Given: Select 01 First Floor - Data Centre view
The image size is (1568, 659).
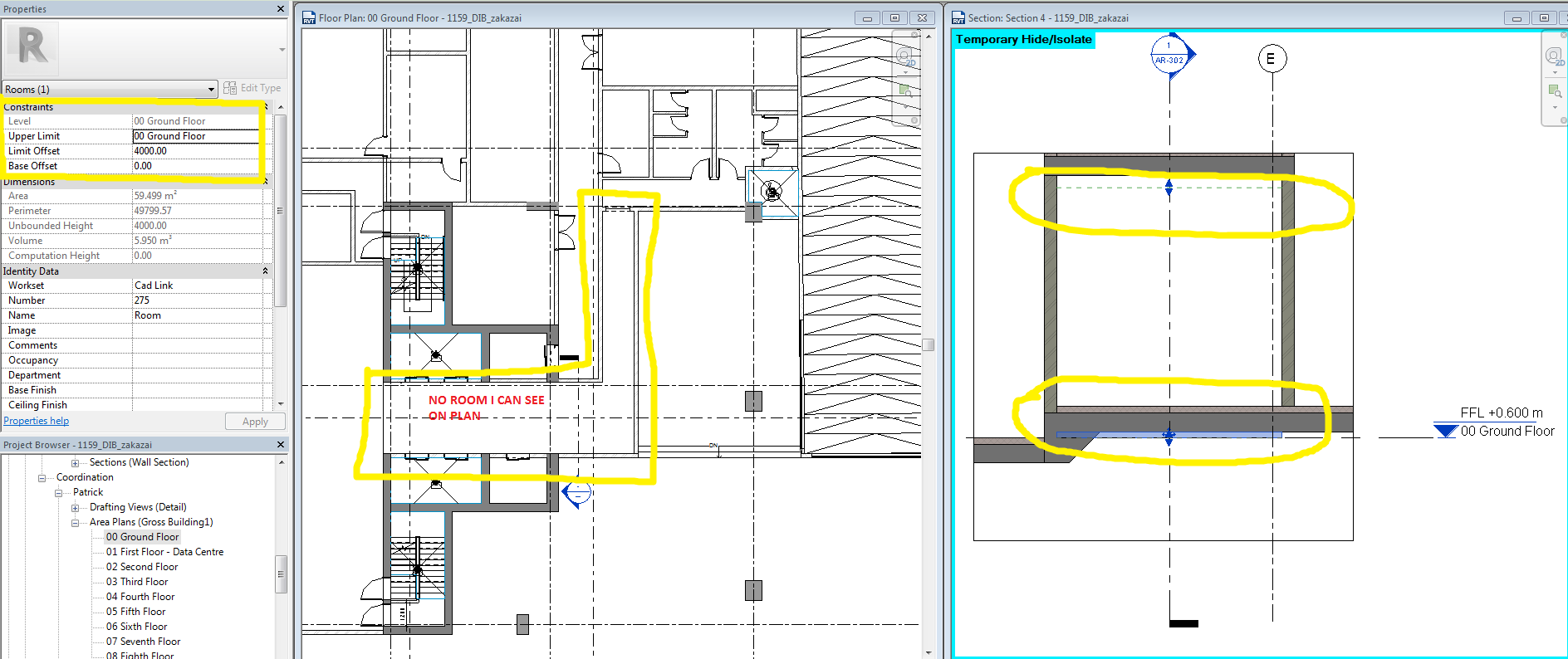Looking at the screenshot, I should click(x=164, y=552).
